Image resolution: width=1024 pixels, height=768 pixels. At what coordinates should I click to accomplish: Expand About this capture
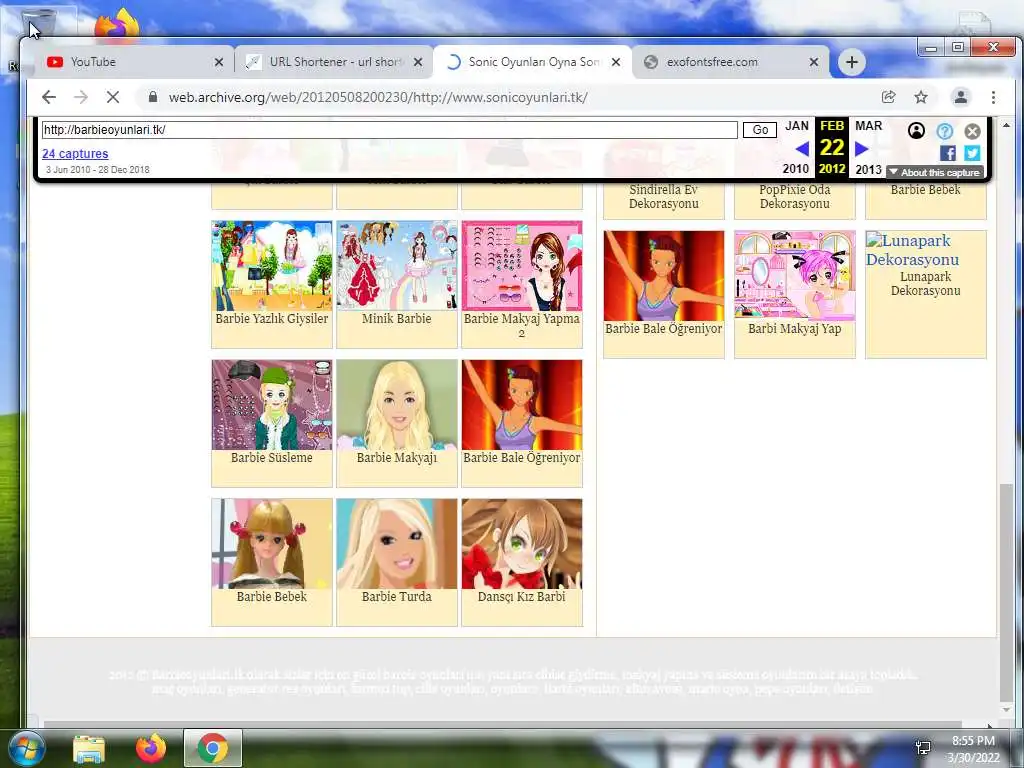coord(935,172)
